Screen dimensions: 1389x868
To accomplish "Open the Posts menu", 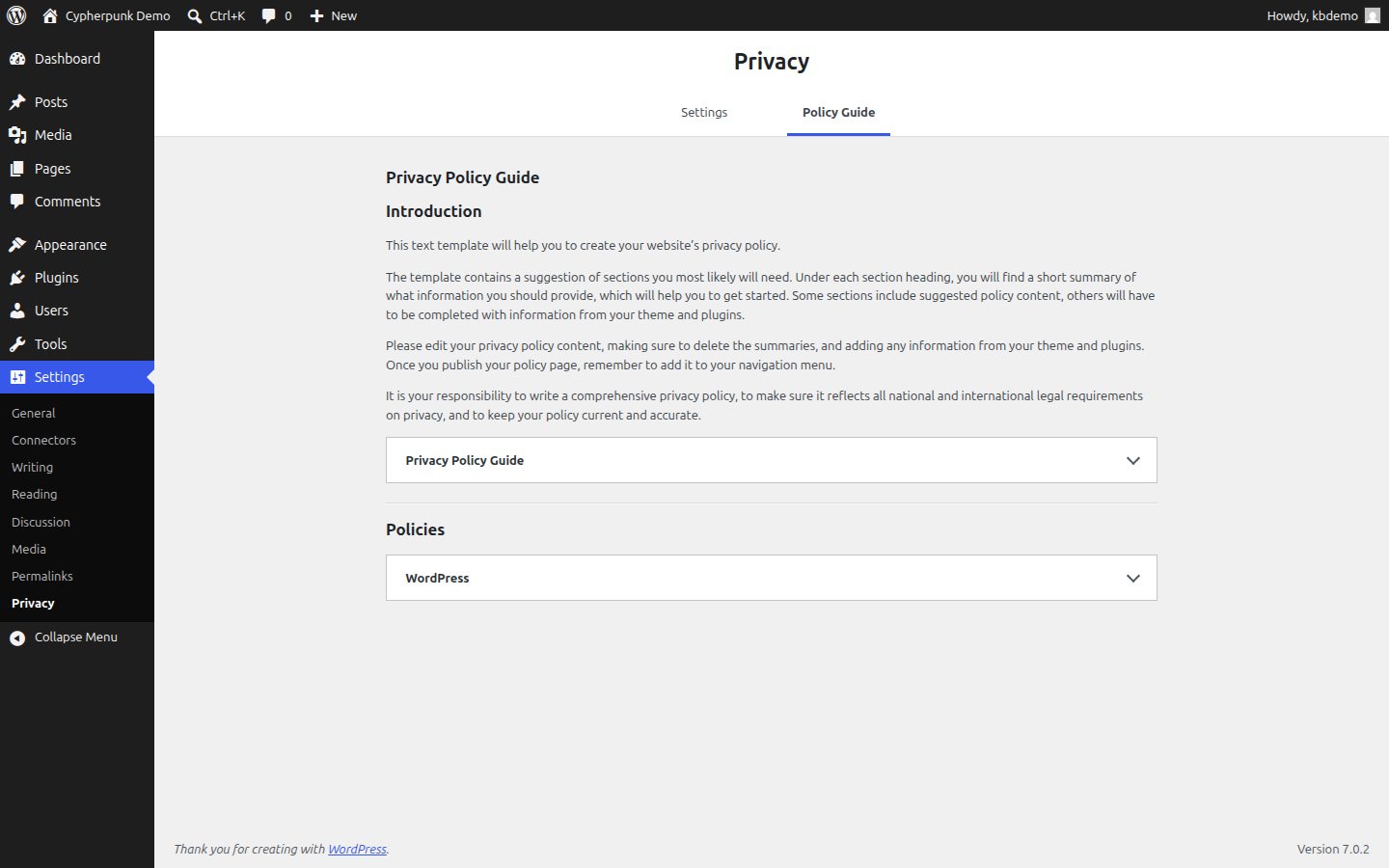I will pyautogui.click(x=77, y=102).
